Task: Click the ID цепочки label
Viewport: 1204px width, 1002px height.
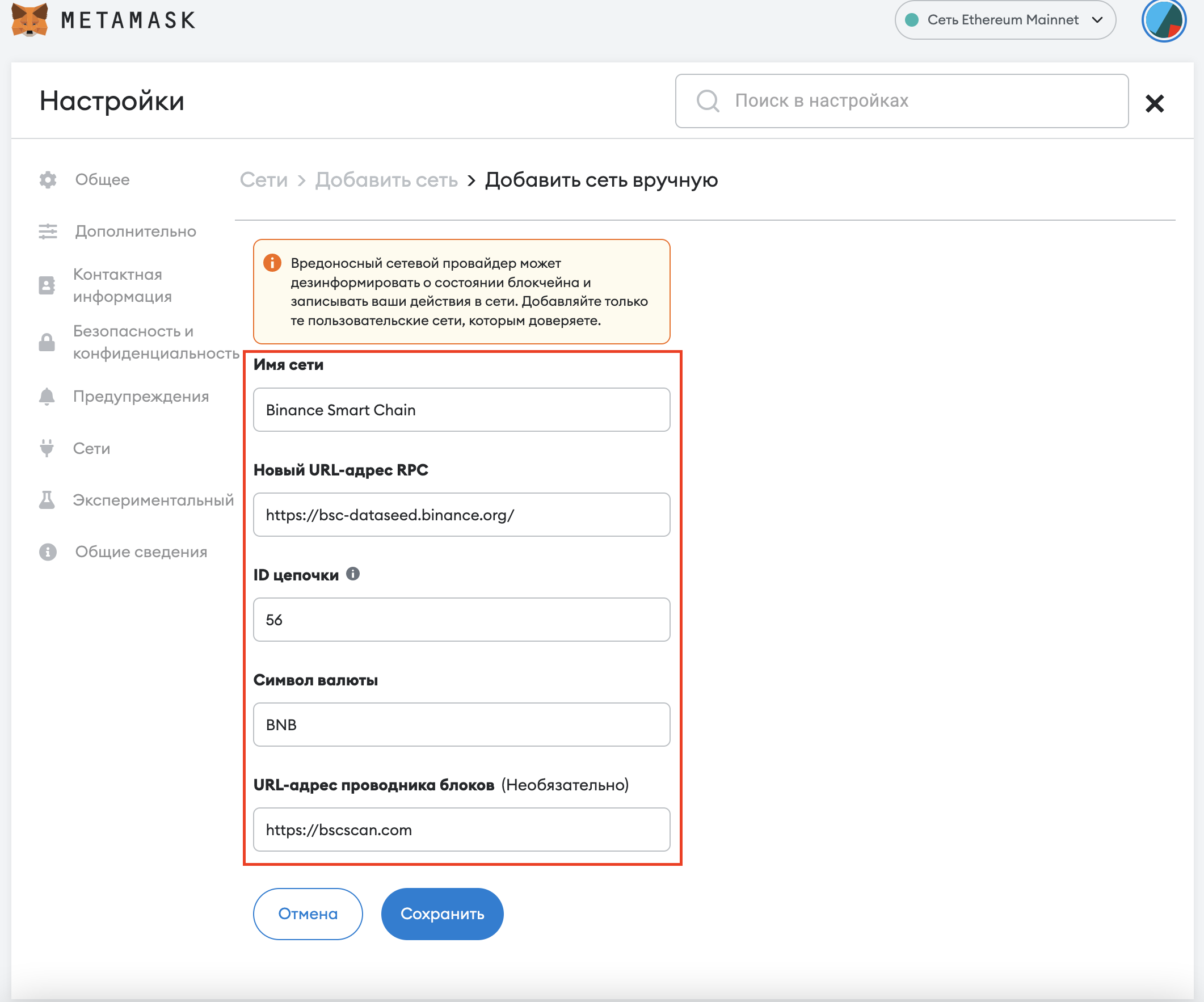Action: tap(296, 574)
